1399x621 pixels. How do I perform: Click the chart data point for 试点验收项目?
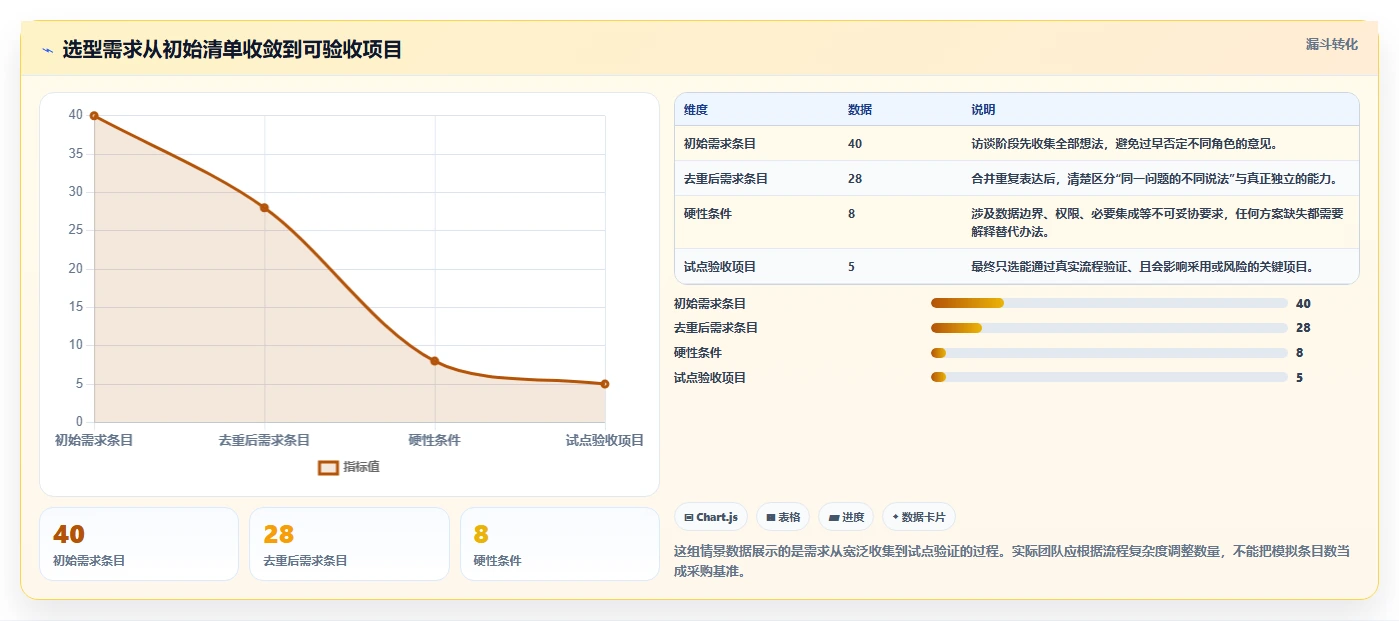tap(605, 384)
